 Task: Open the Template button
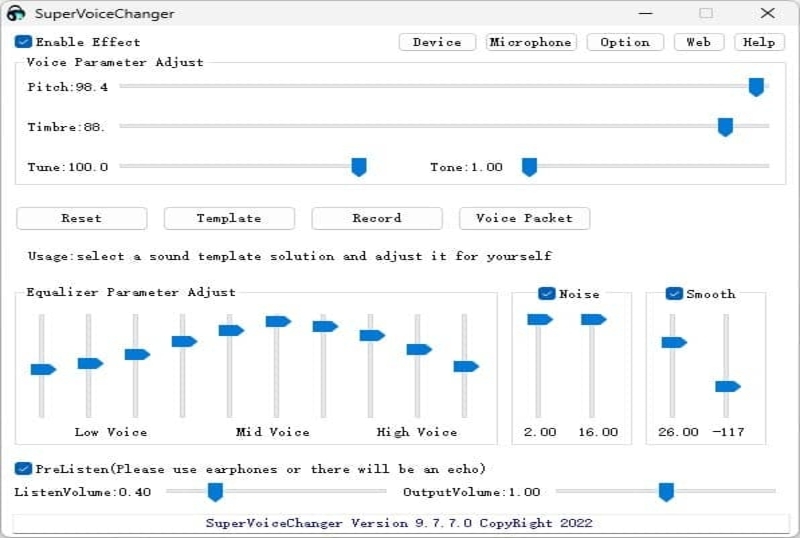(229, 218)
